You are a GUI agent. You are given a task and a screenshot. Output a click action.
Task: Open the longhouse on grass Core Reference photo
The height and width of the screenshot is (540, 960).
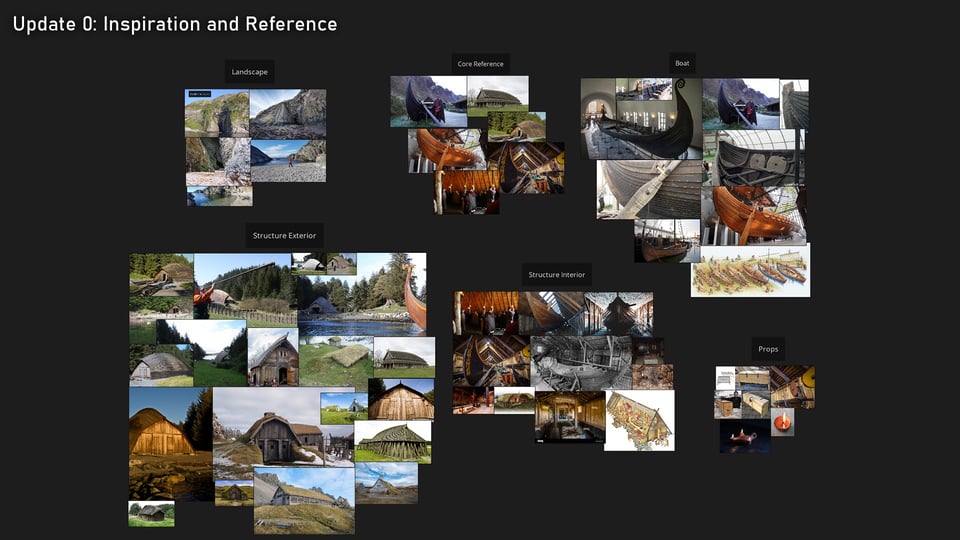point(498,96)
